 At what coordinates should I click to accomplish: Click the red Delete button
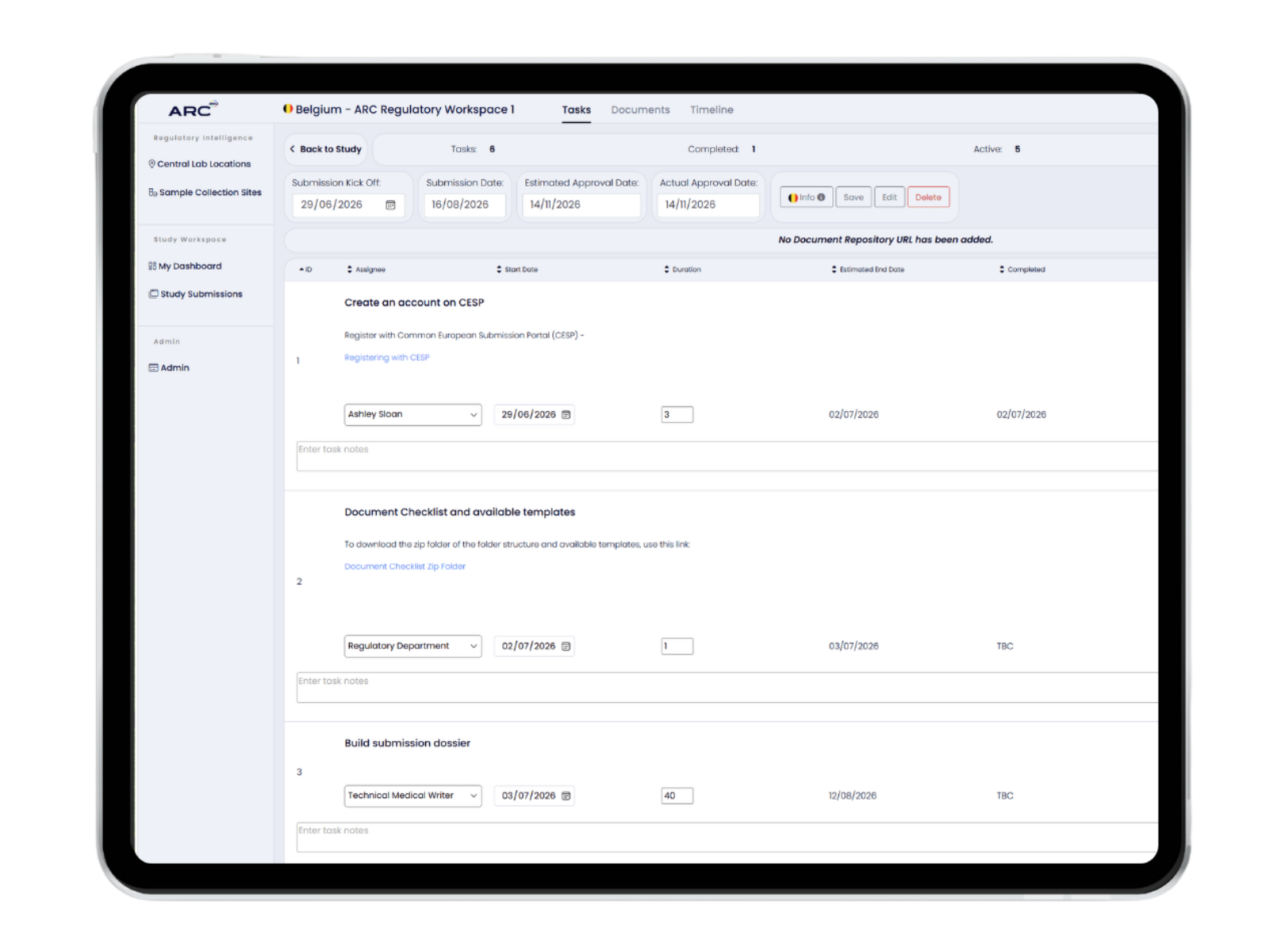pos(928,198)
